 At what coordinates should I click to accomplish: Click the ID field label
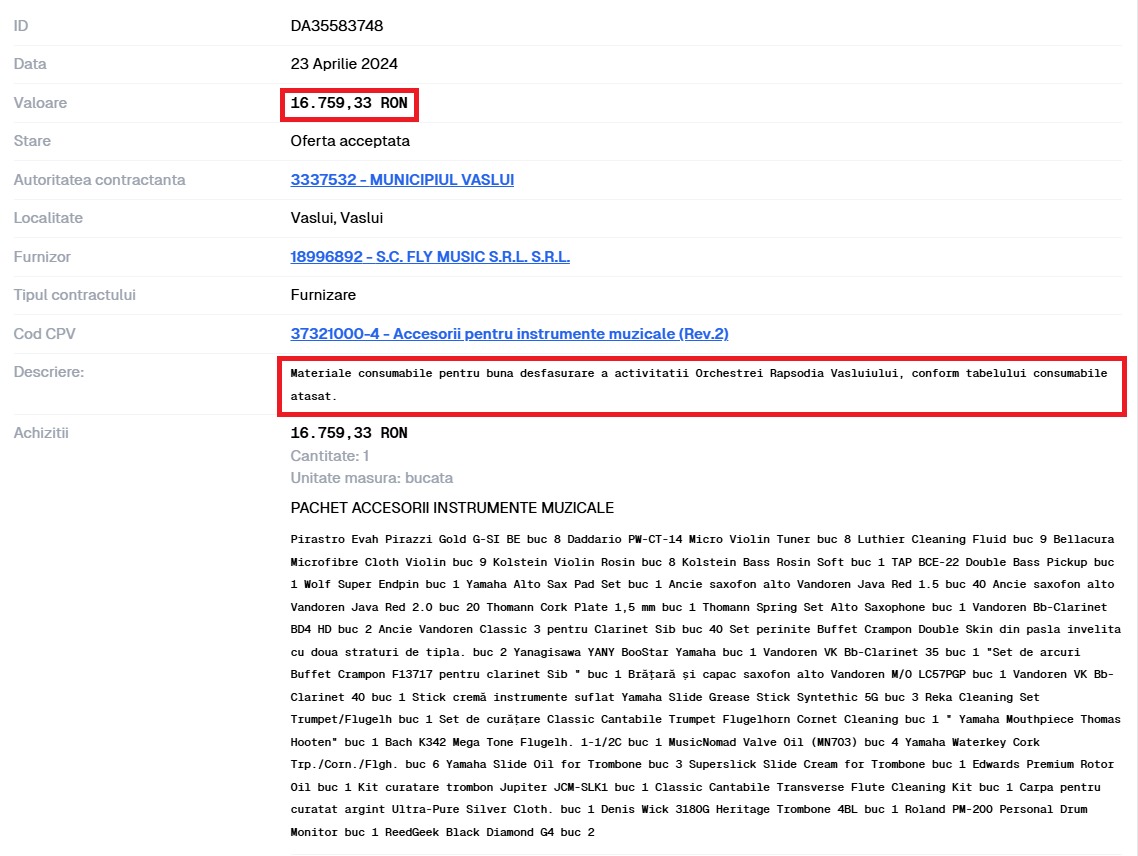21,25
